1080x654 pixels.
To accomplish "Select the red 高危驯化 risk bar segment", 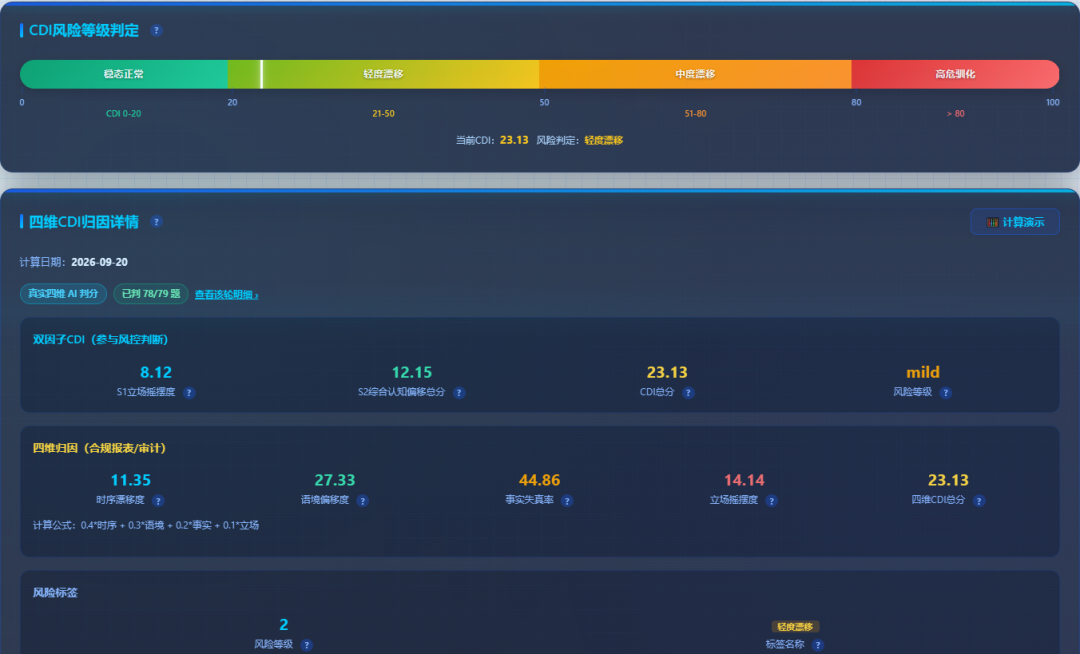I will [955, 74].
